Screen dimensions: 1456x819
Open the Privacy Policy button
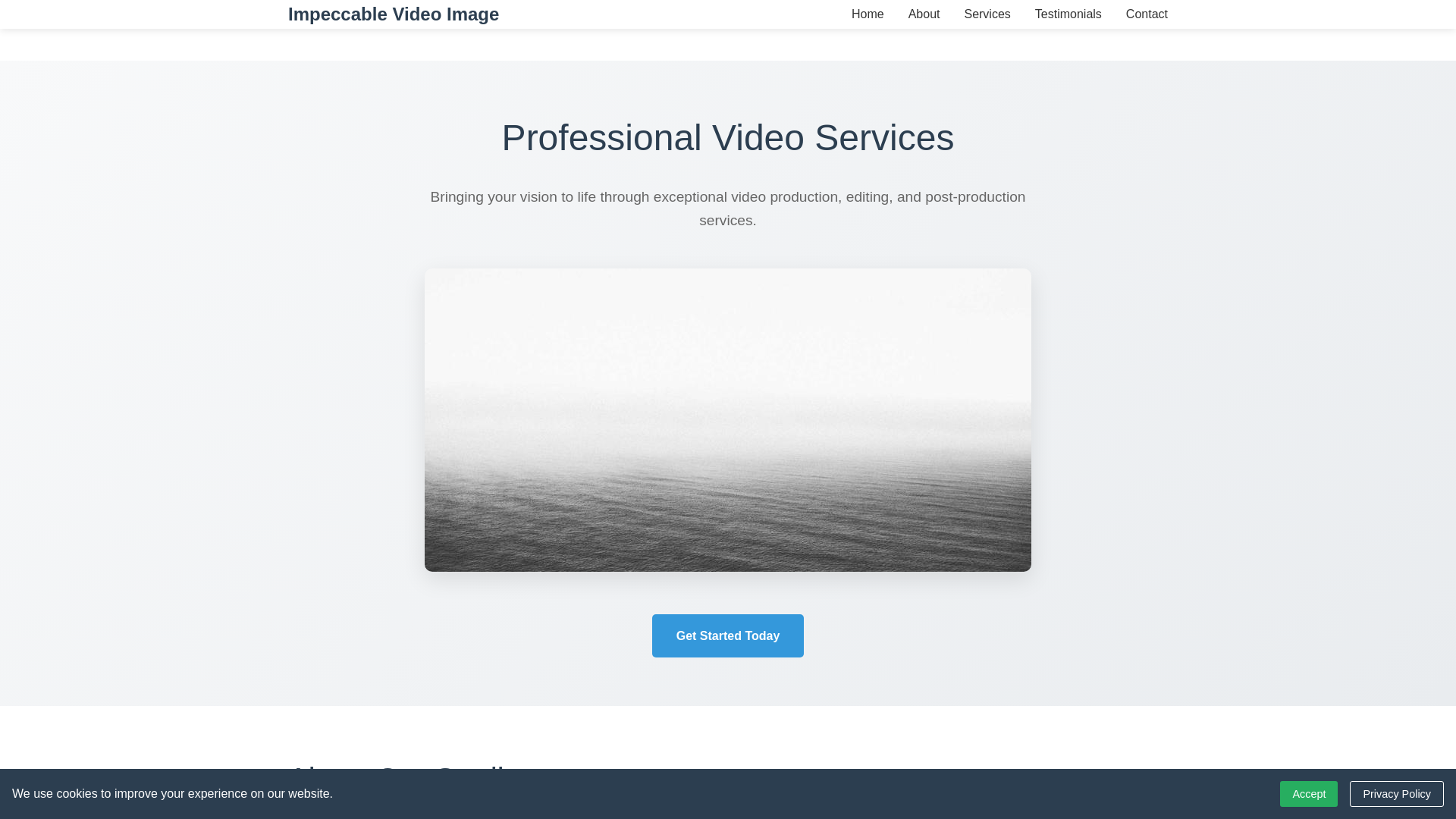point(1396,794)
